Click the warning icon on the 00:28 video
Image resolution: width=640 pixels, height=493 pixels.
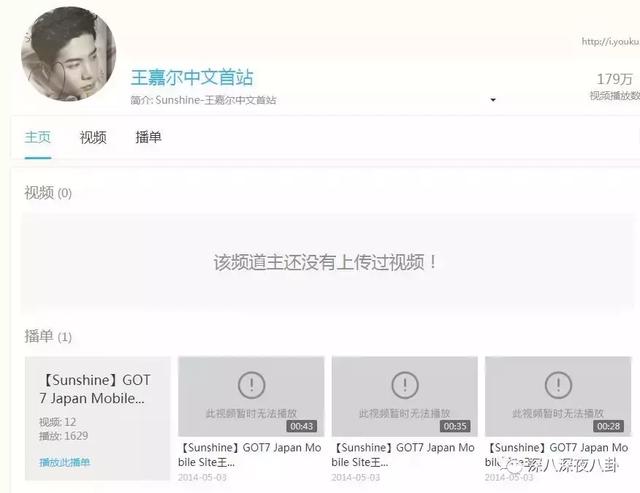coord(558,384)
